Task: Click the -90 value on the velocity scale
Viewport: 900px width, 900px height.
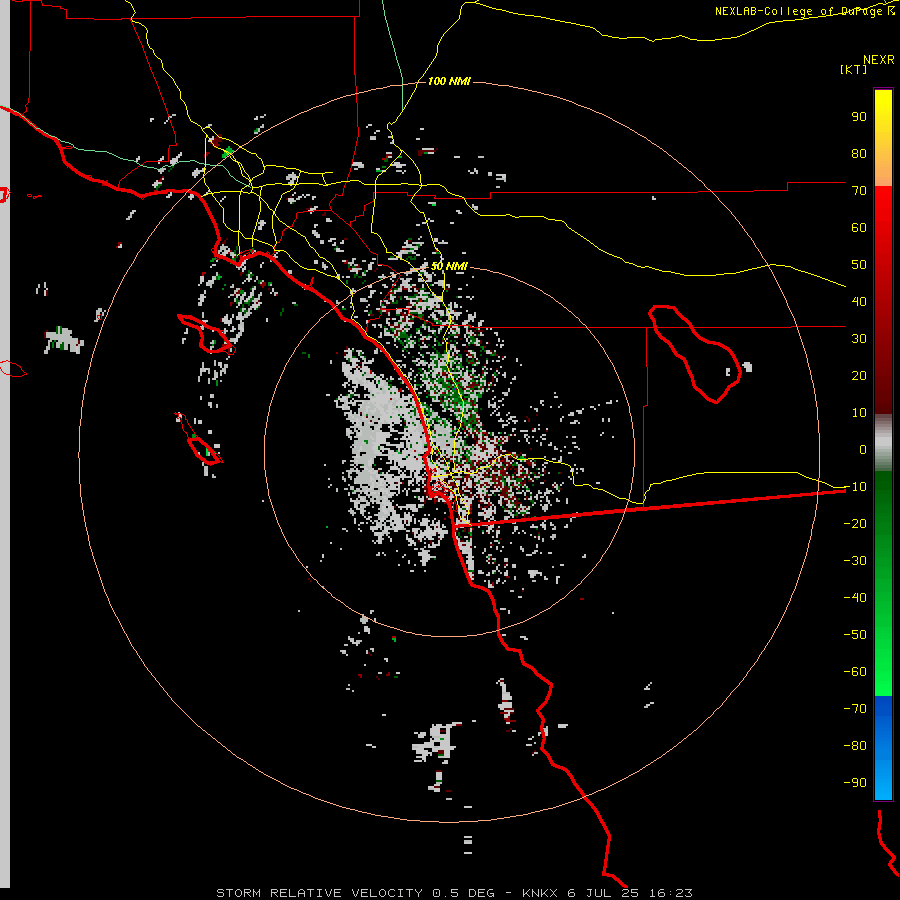Action: coord(855,782)
